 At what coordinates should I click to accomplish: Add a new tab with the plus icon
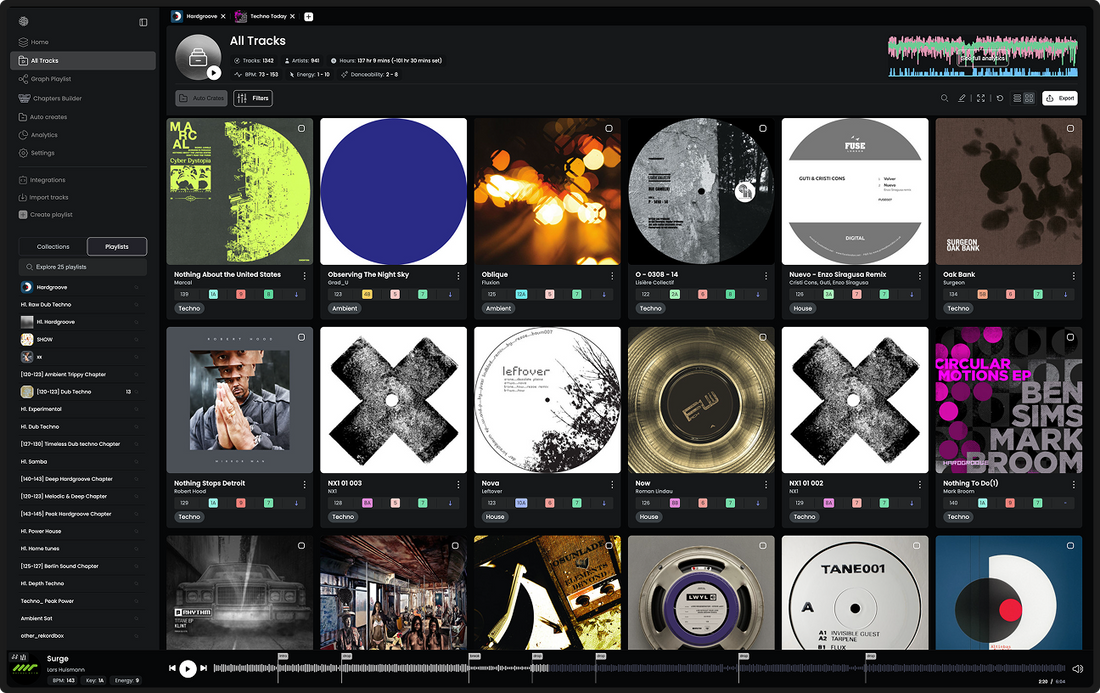click(309, 17)
